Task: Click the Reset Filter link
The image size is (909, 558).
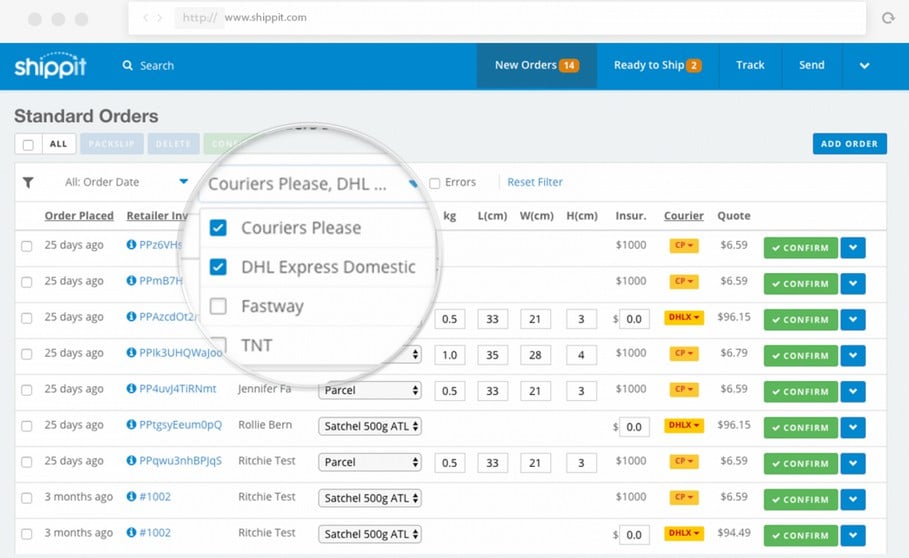Action: (535, 182)
